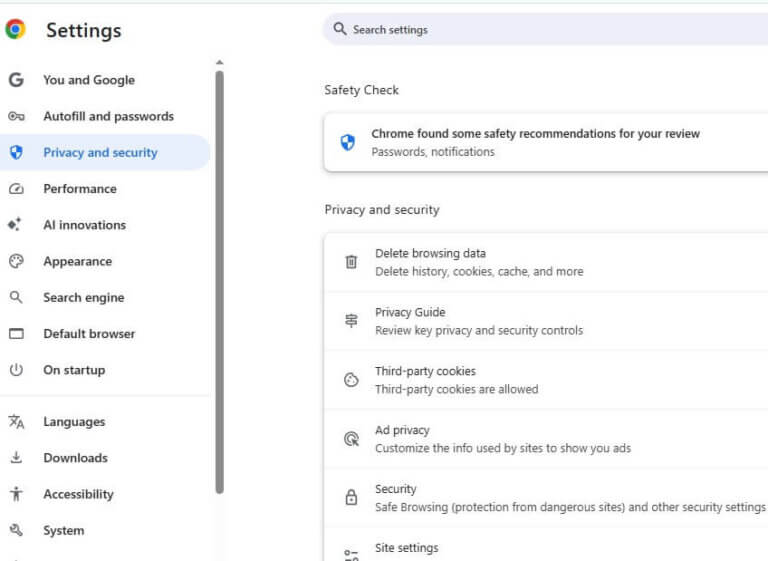This screenshot has height=561, width=768.
Task: Open the Downloads settings section
Action: pos(75,458)
